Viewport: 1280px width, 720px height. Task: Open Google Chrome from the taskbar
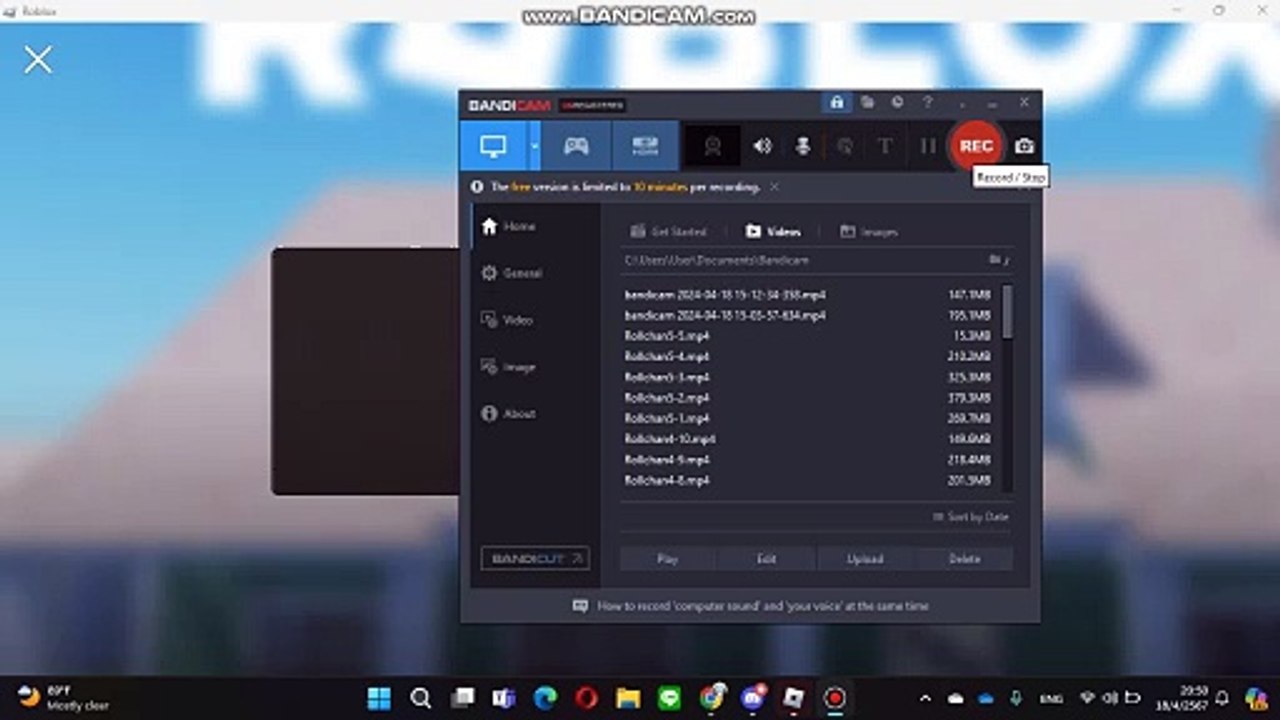(x=712, y=697)
